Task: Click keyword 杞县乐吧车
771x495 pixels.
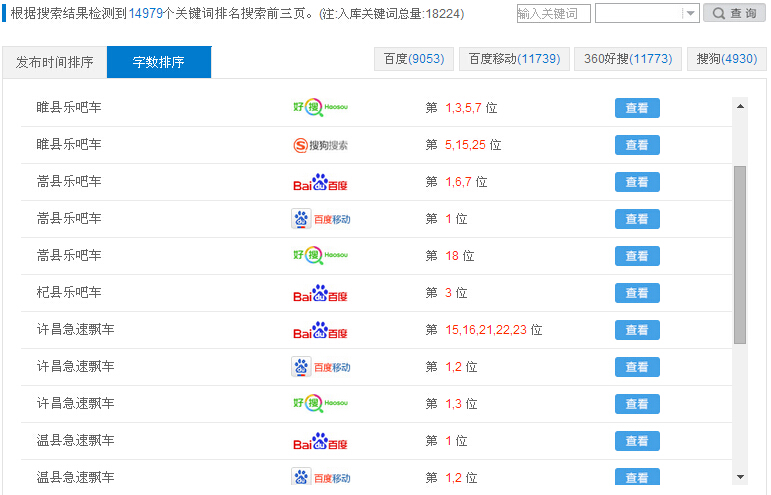Action: point(69,292)
